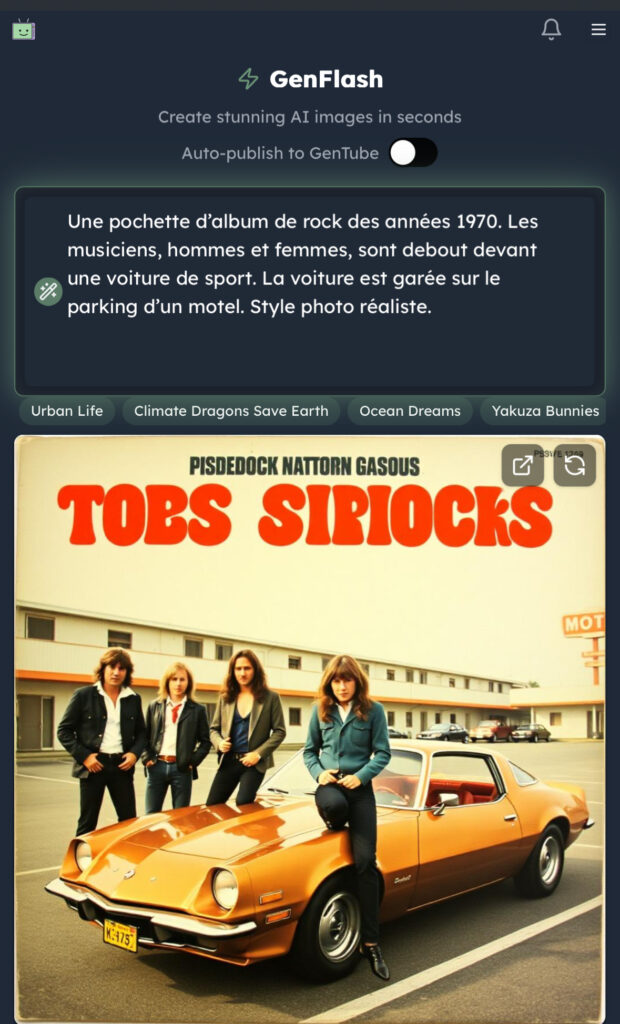Image resolution: width=620 pixels, height=1024 pixels.
Task: Regenerate the image with the refresh icon
Action: 574,466
